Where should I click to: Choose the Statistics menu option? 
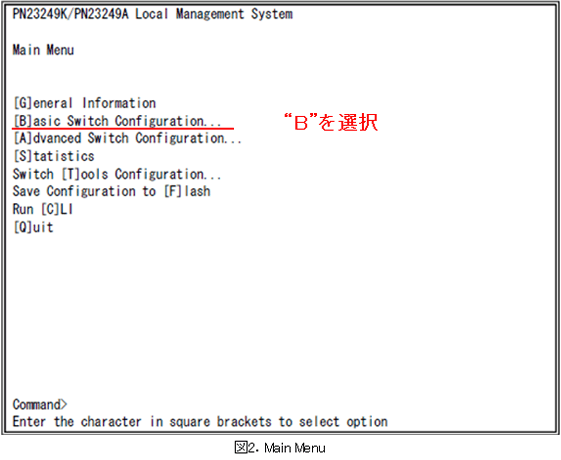coord(54,156)
